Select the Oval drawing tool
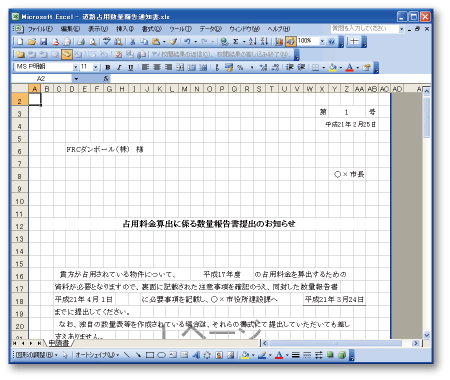 (x=161, y=355)
